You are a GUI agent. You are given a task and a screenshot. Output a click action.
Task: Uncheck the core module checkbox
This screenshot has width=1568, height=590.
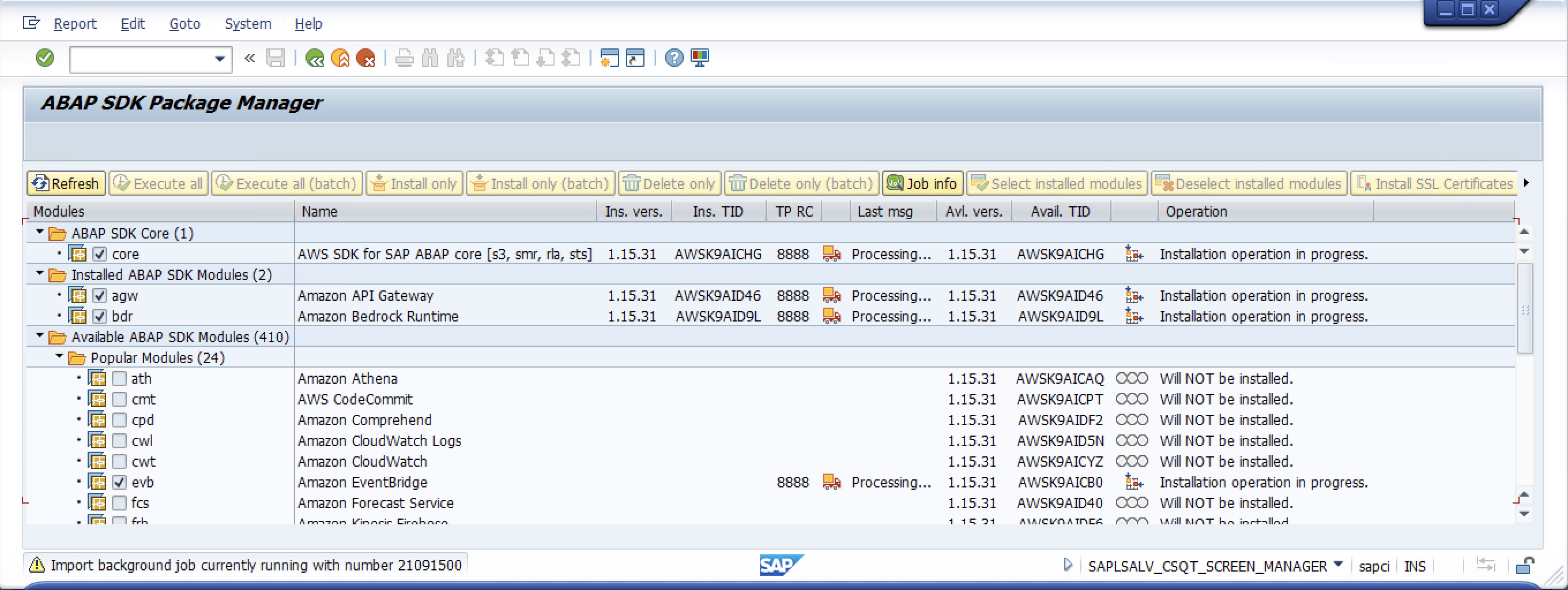[100, 254]
